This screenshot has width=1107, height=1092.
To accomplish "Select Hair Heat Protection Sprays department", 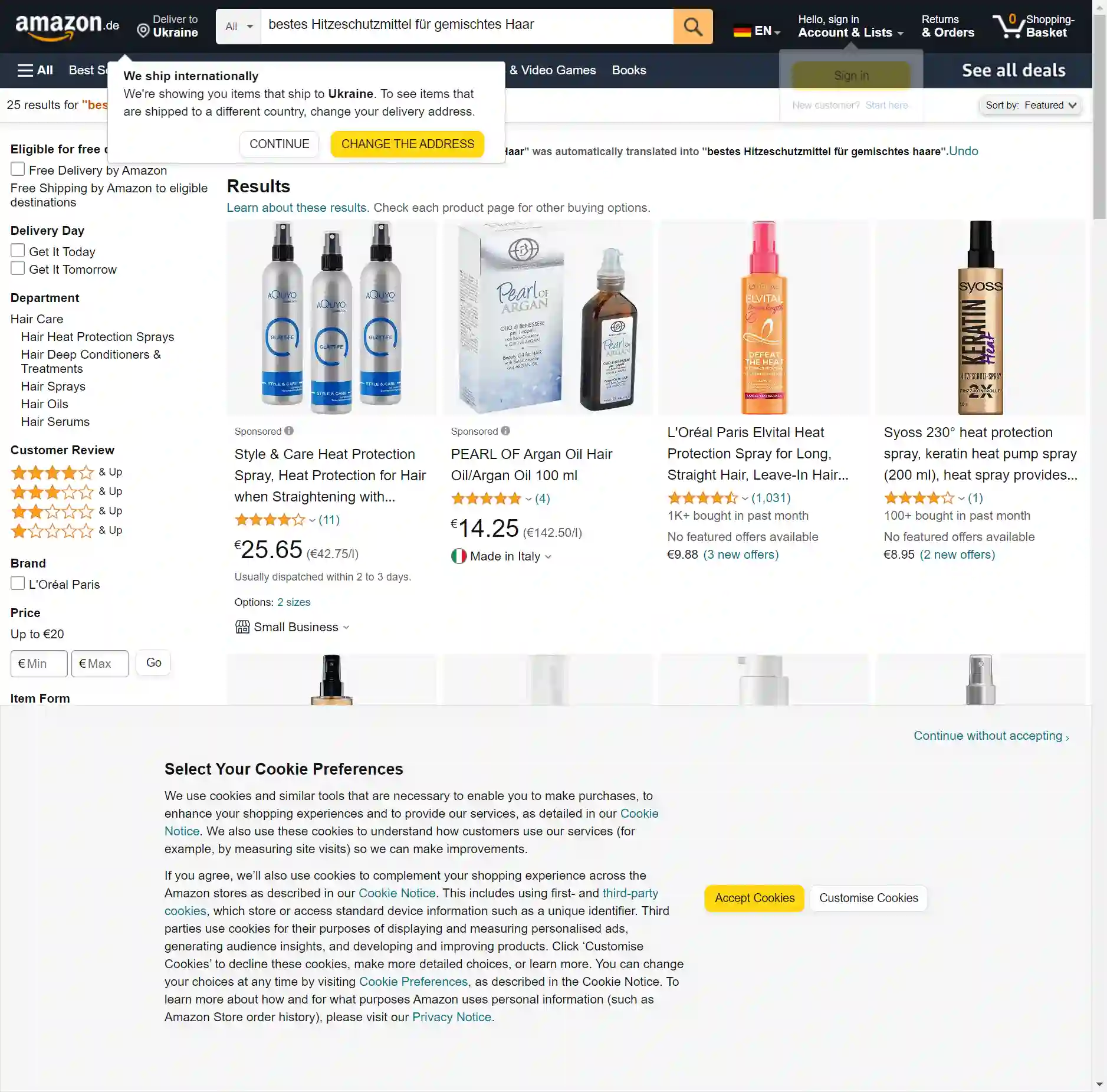I will point(97,337).
